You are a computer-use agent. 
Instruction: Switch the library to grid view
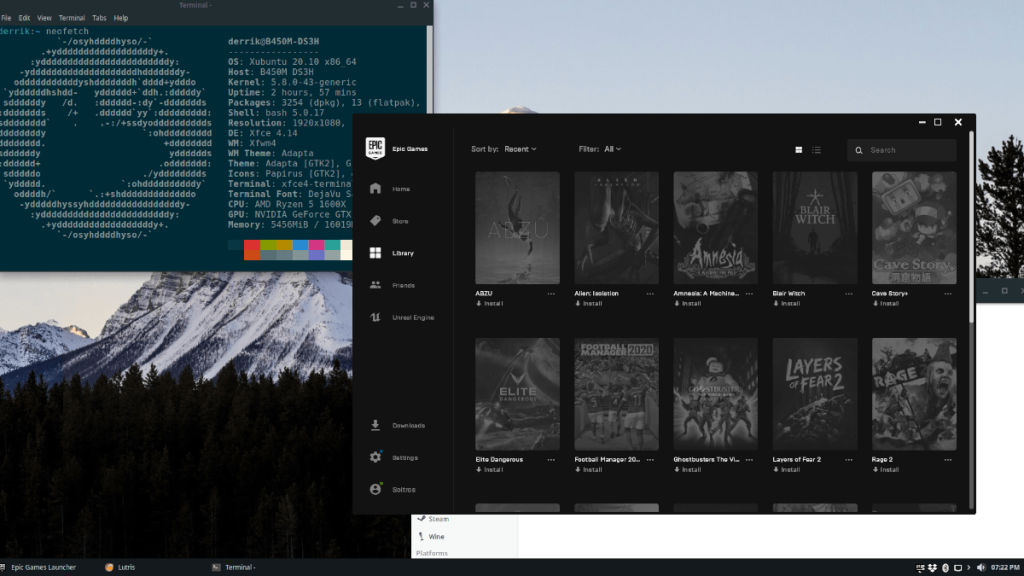click(797, 149)
